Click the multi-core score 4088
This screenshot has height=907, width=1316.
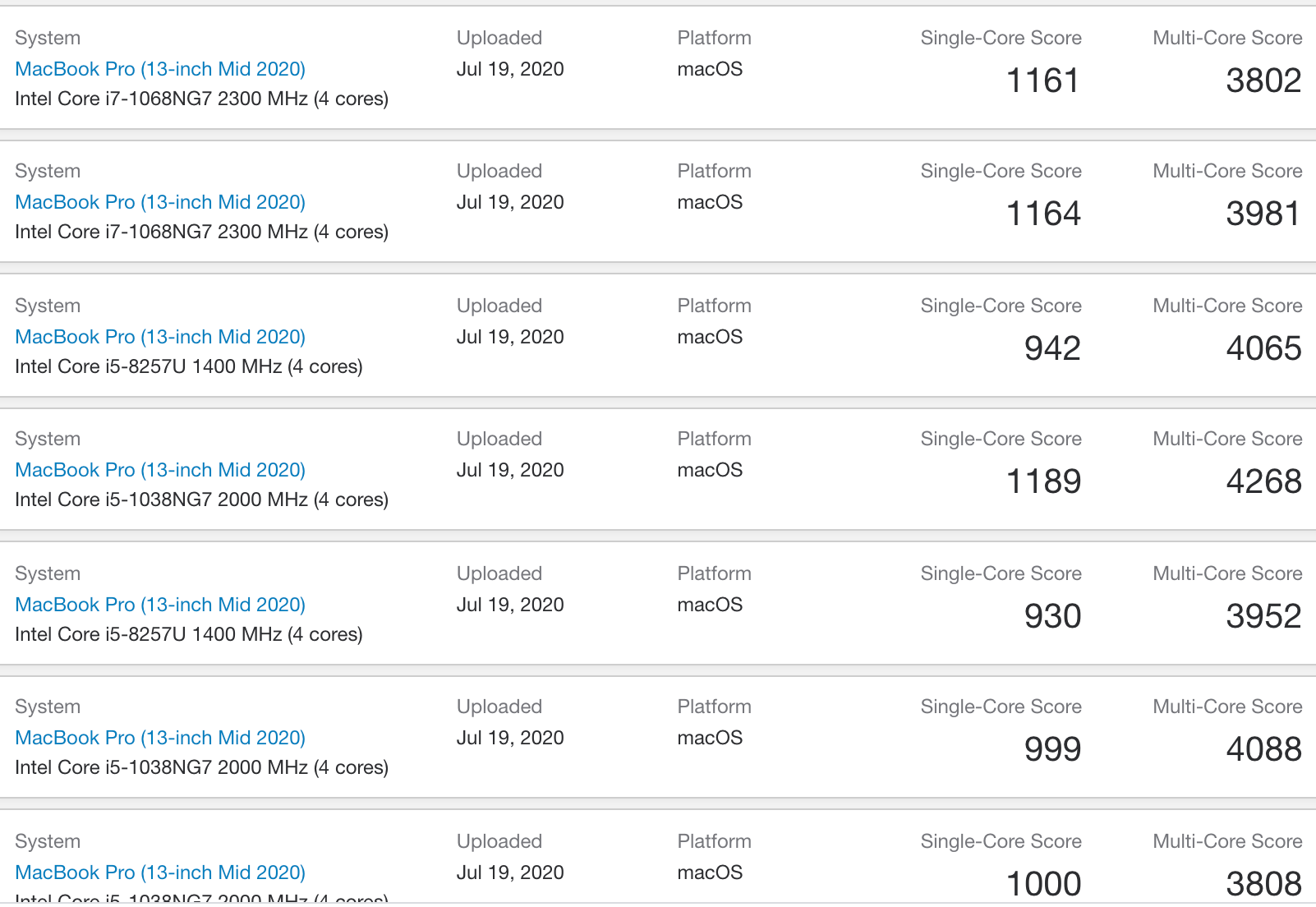click(x=1263, y=749)
